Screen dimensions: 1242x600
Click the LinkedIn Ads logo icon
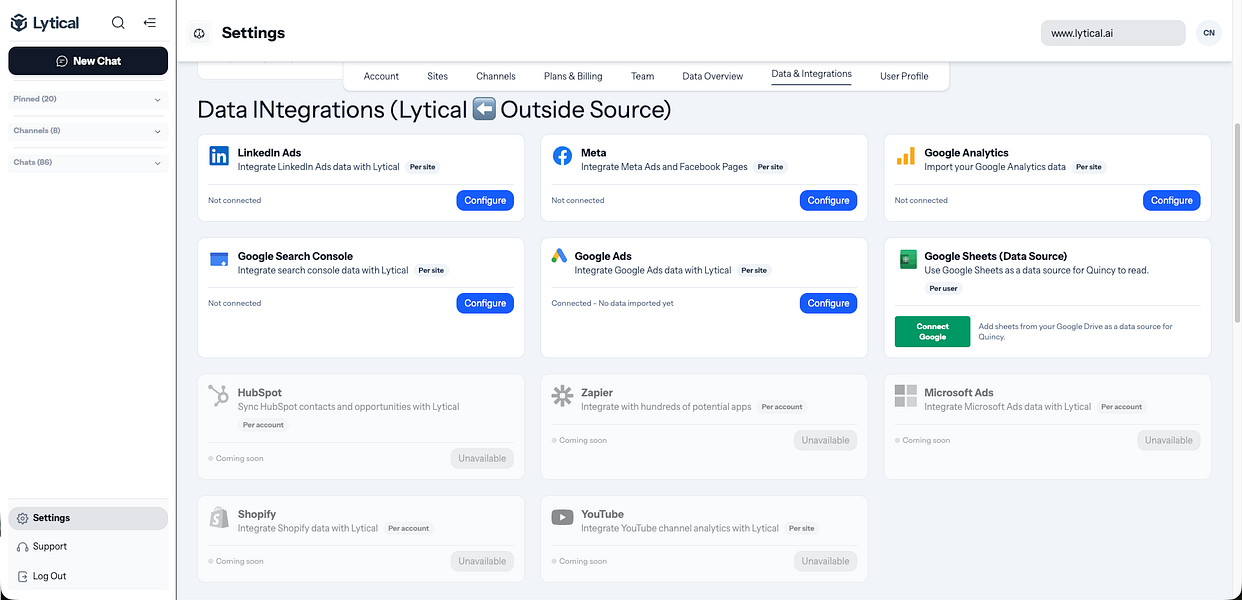pyautogui.click(x=219, y=156)
